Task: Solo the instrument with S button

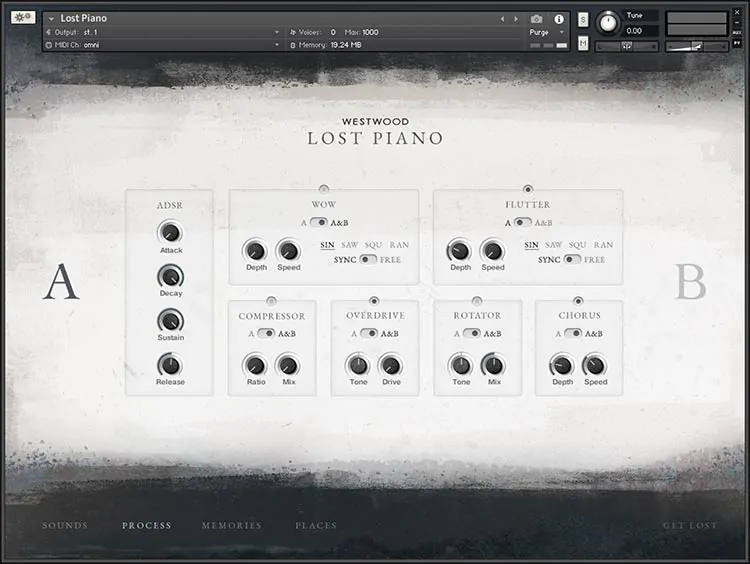Action: point(583,20)
